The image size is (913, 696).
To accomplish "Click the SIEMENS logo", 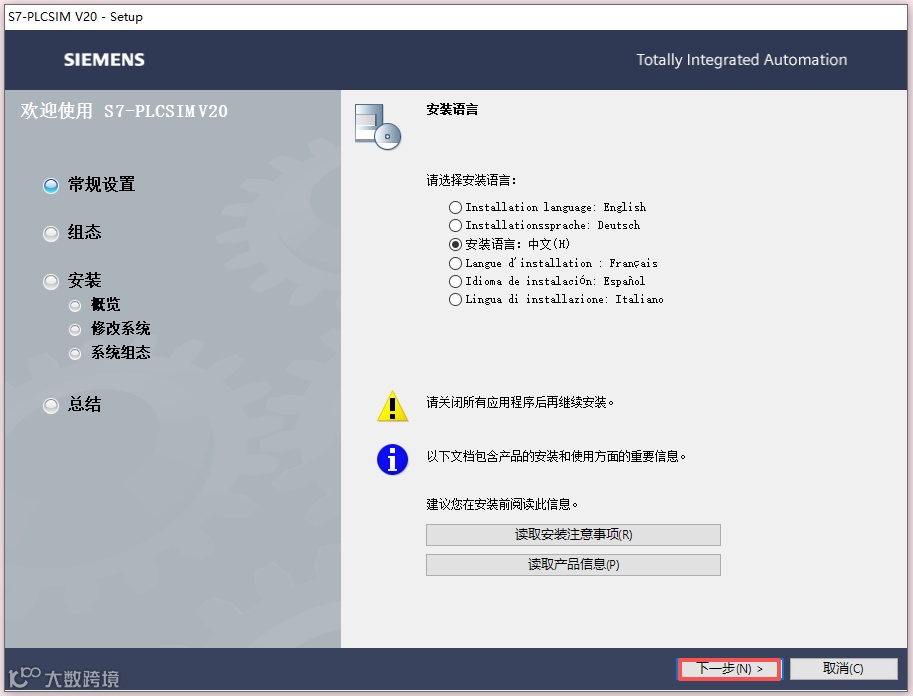I will (104, 60).
